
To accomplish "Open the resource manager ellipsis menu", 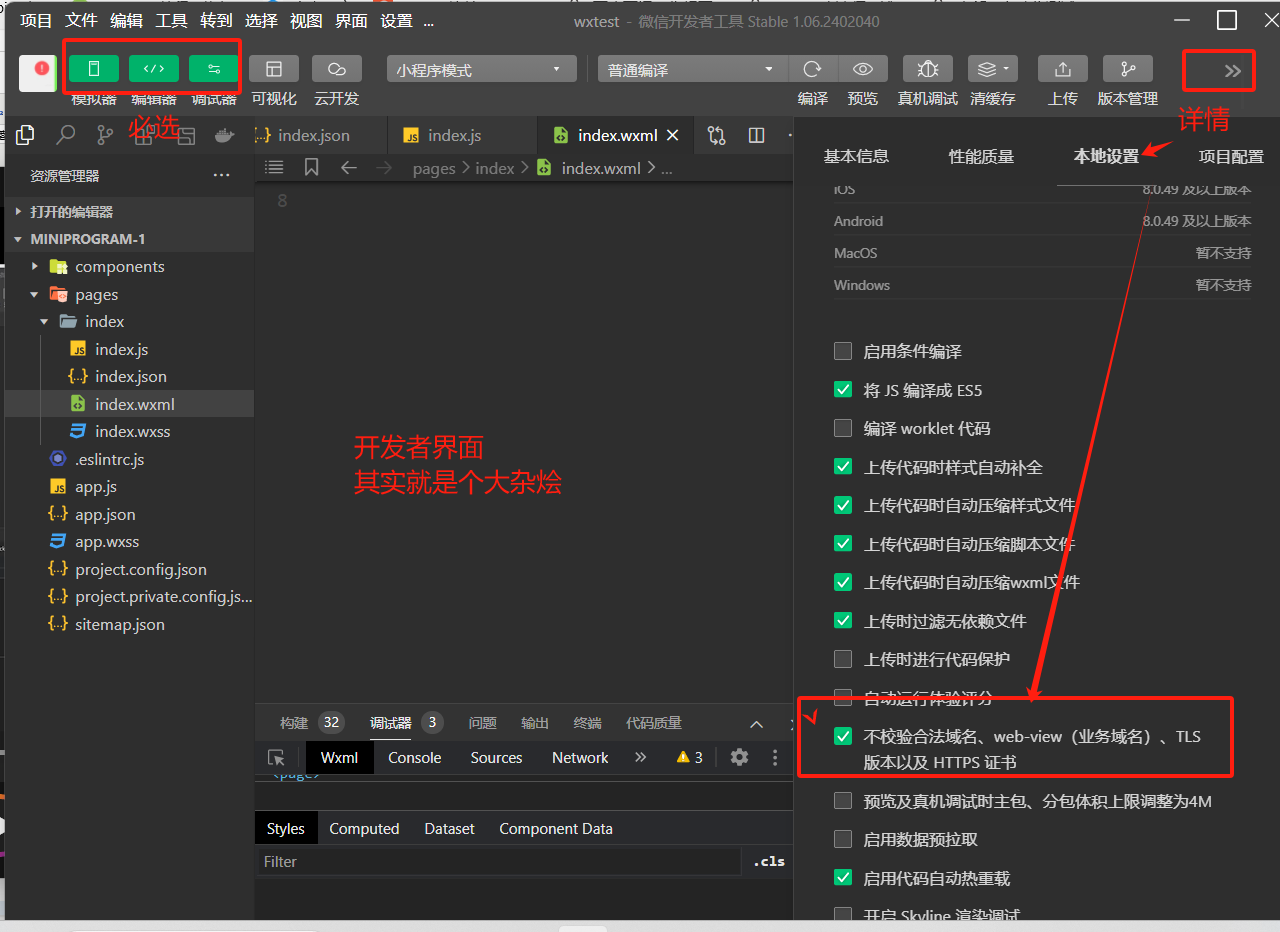I will [222, 176].
